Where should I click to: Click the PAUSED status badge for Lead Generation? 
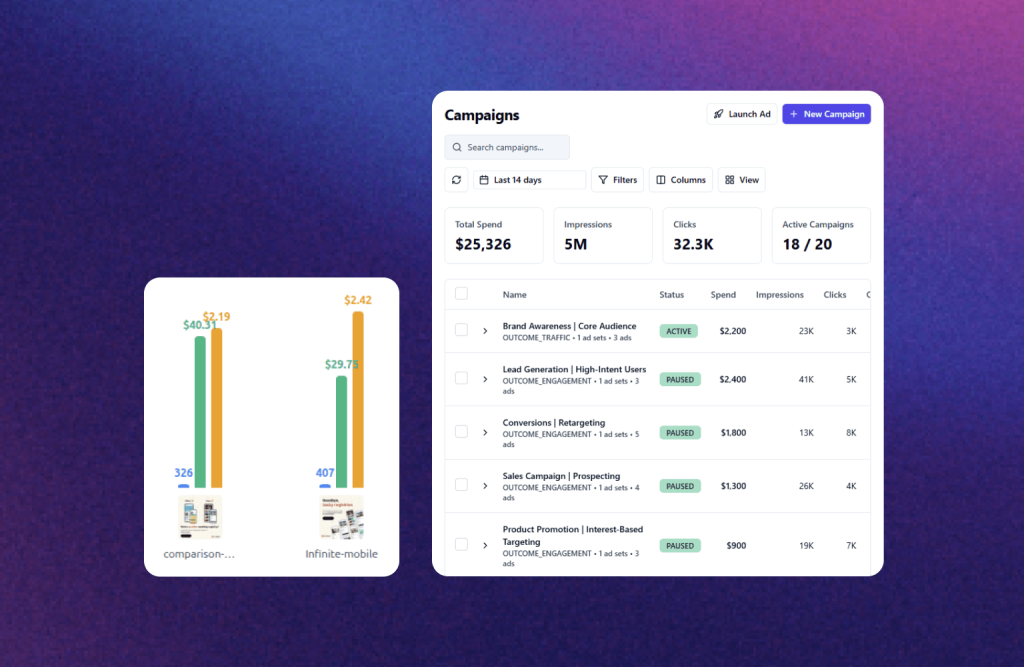679,380
